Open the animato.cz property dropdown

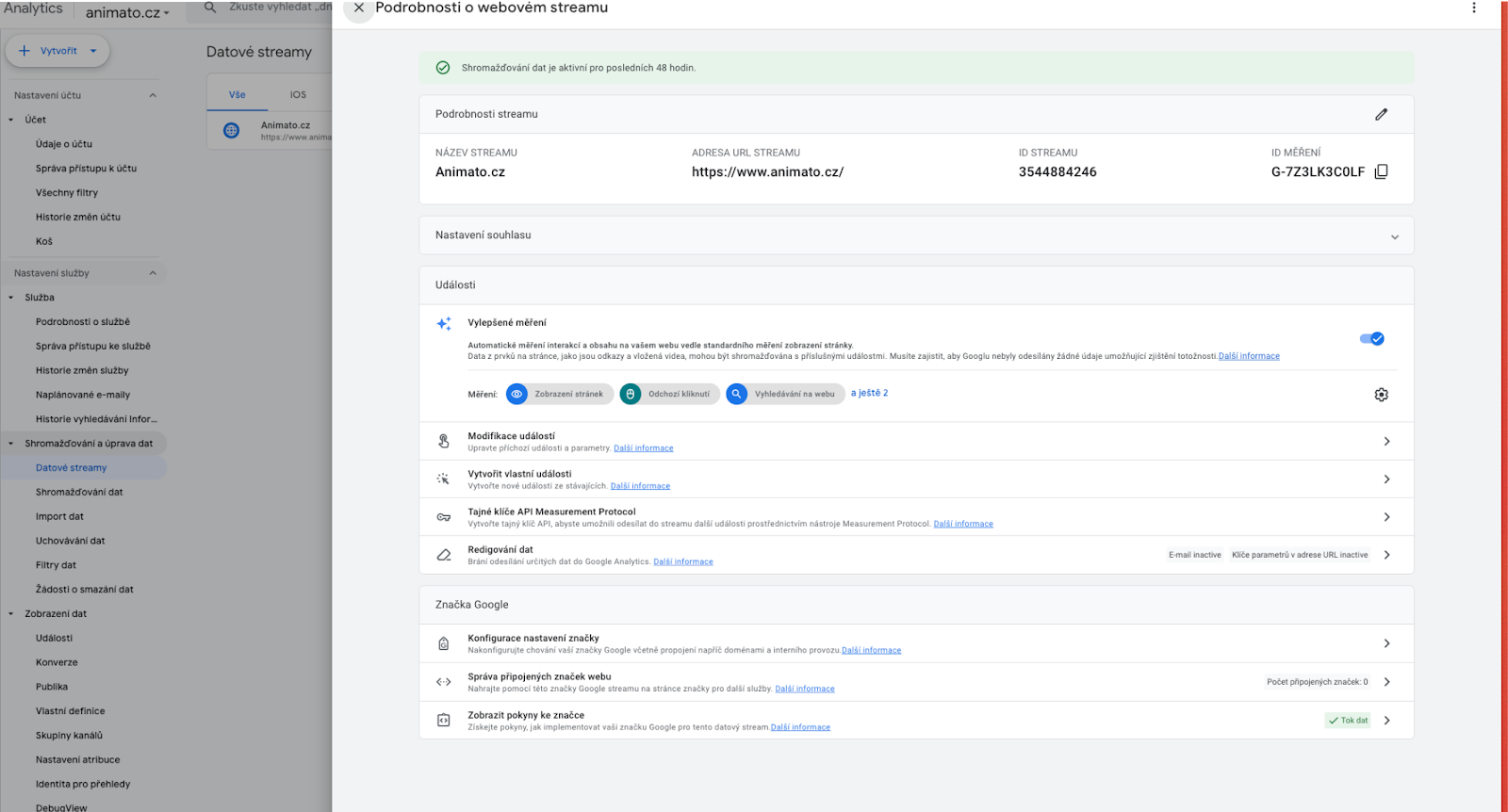tap(128, 12)
